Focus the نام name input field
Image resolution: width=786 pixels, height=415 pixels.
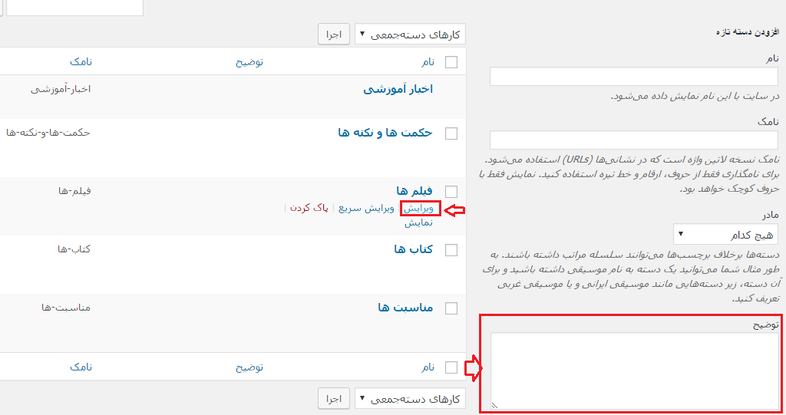(x=634, y=77)
